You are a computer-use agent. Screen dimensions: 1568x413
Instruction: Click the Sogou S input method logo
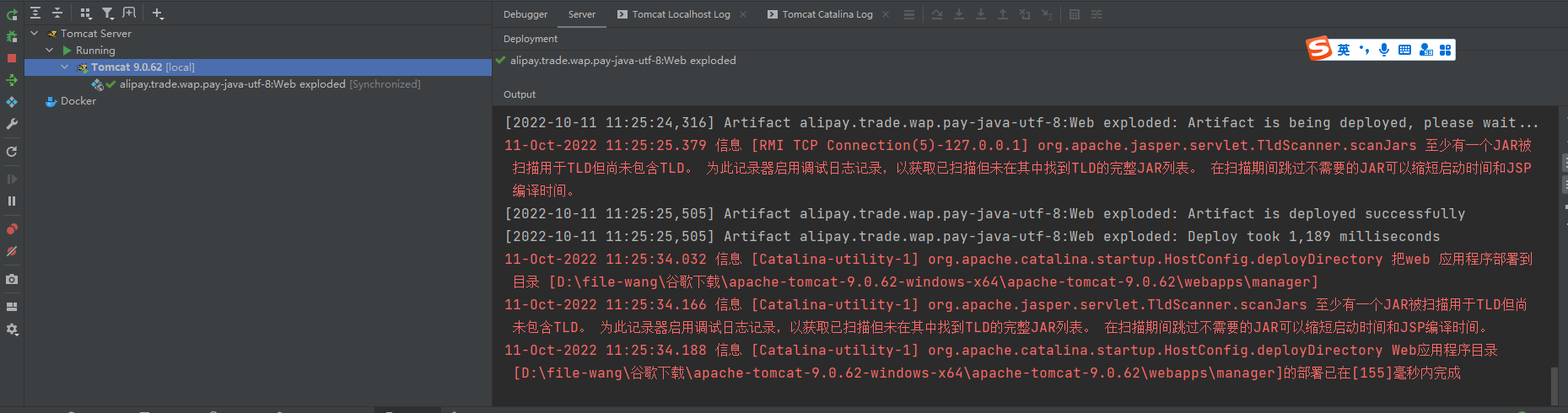(x=1319, y=49)
